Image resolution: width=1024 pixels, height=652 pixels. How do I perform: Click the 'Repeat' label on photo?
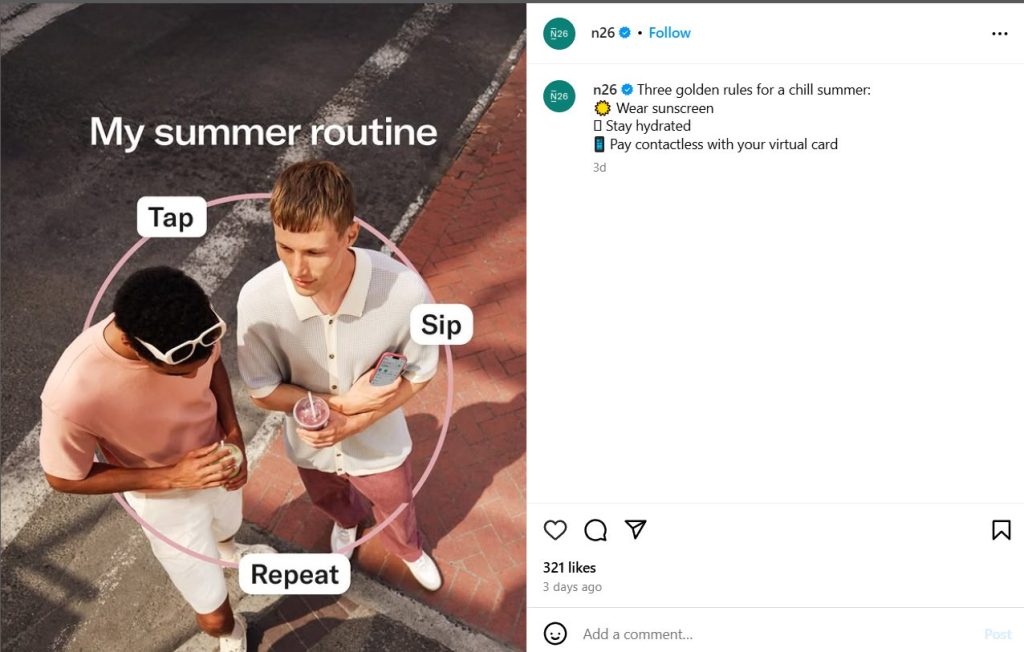pos(295,574)
